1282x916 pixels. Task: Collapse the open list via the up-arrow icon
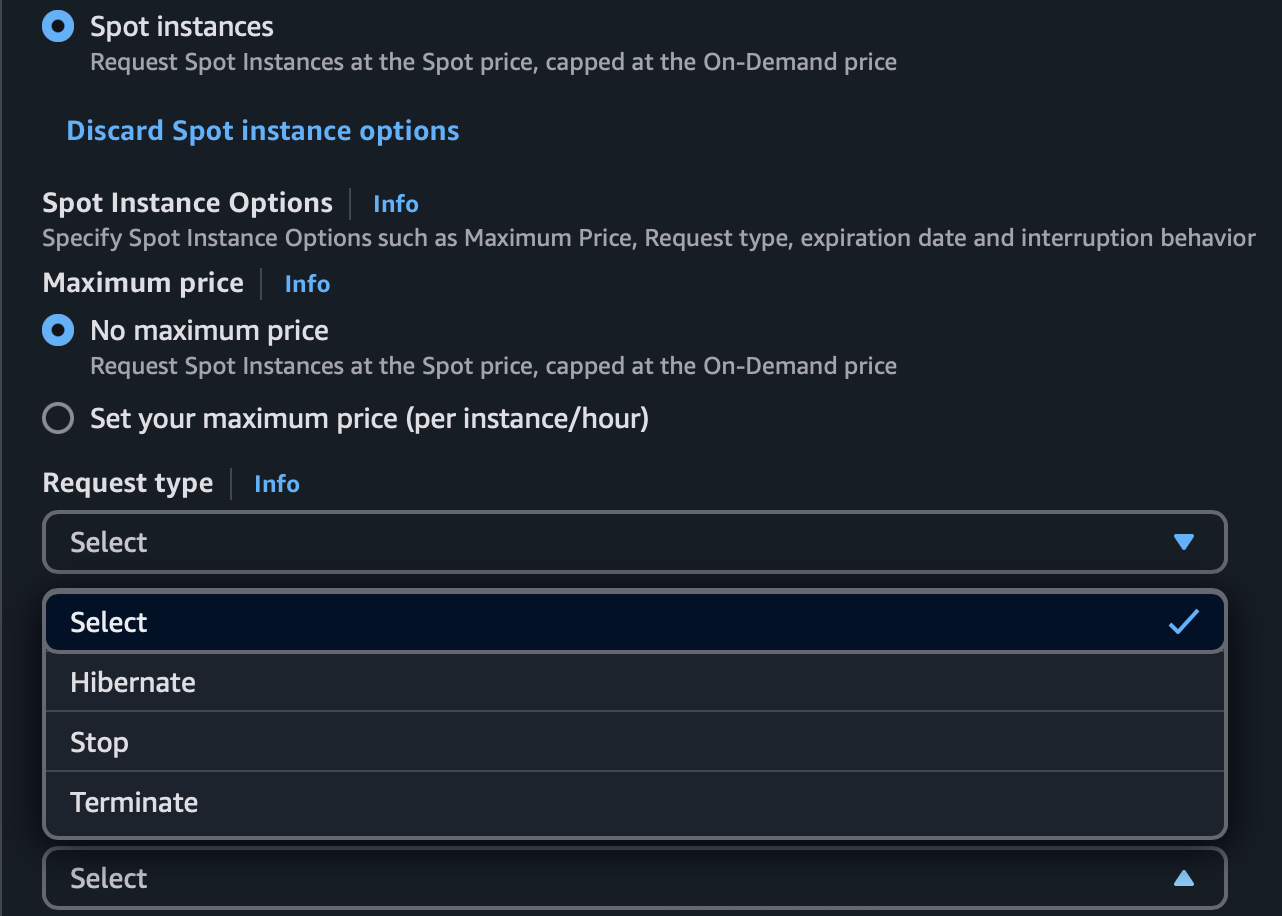[1184, 878]
